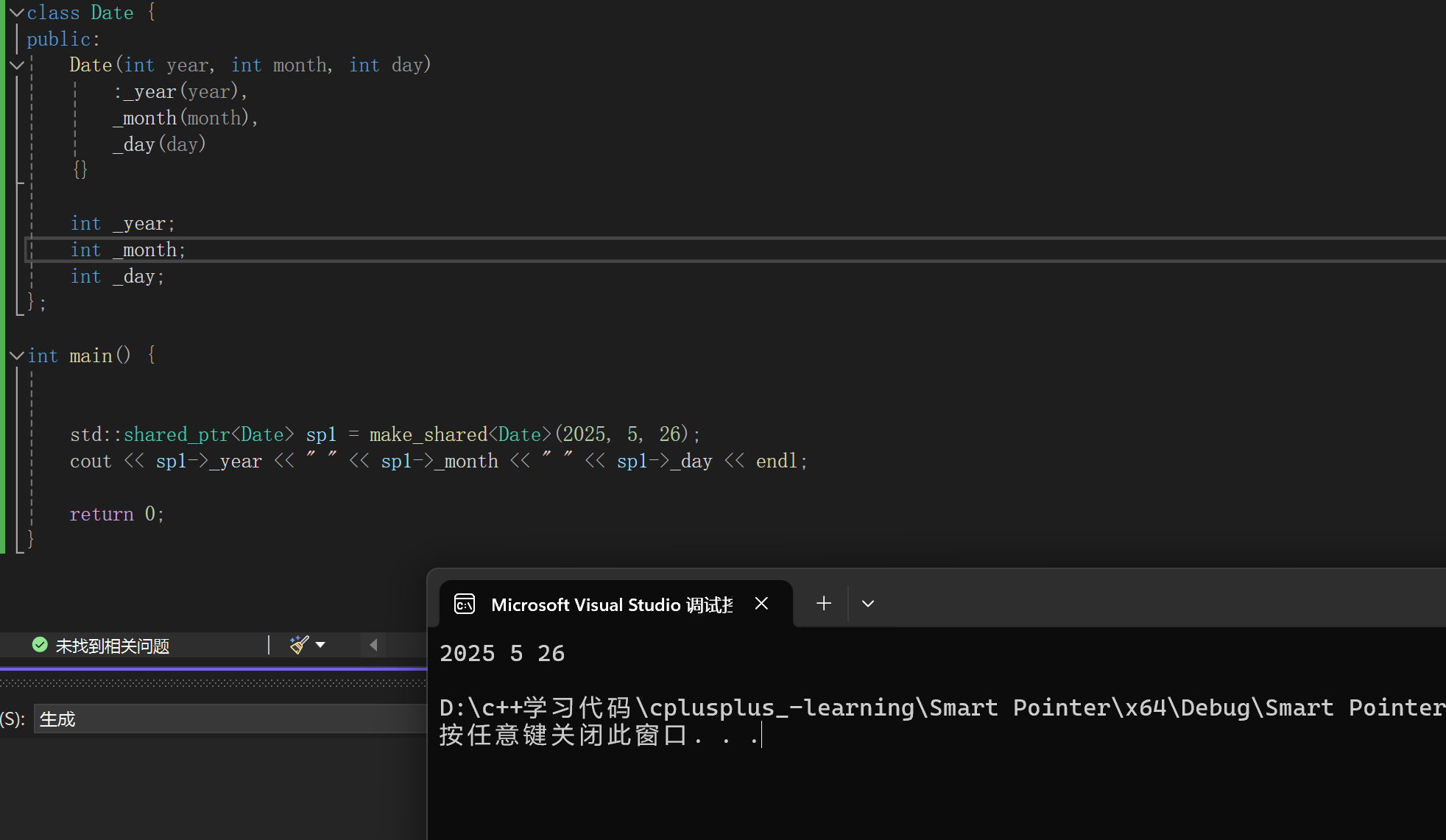
Task: Click the console icon on the terminal tab
Action: (x=465, y=604)
